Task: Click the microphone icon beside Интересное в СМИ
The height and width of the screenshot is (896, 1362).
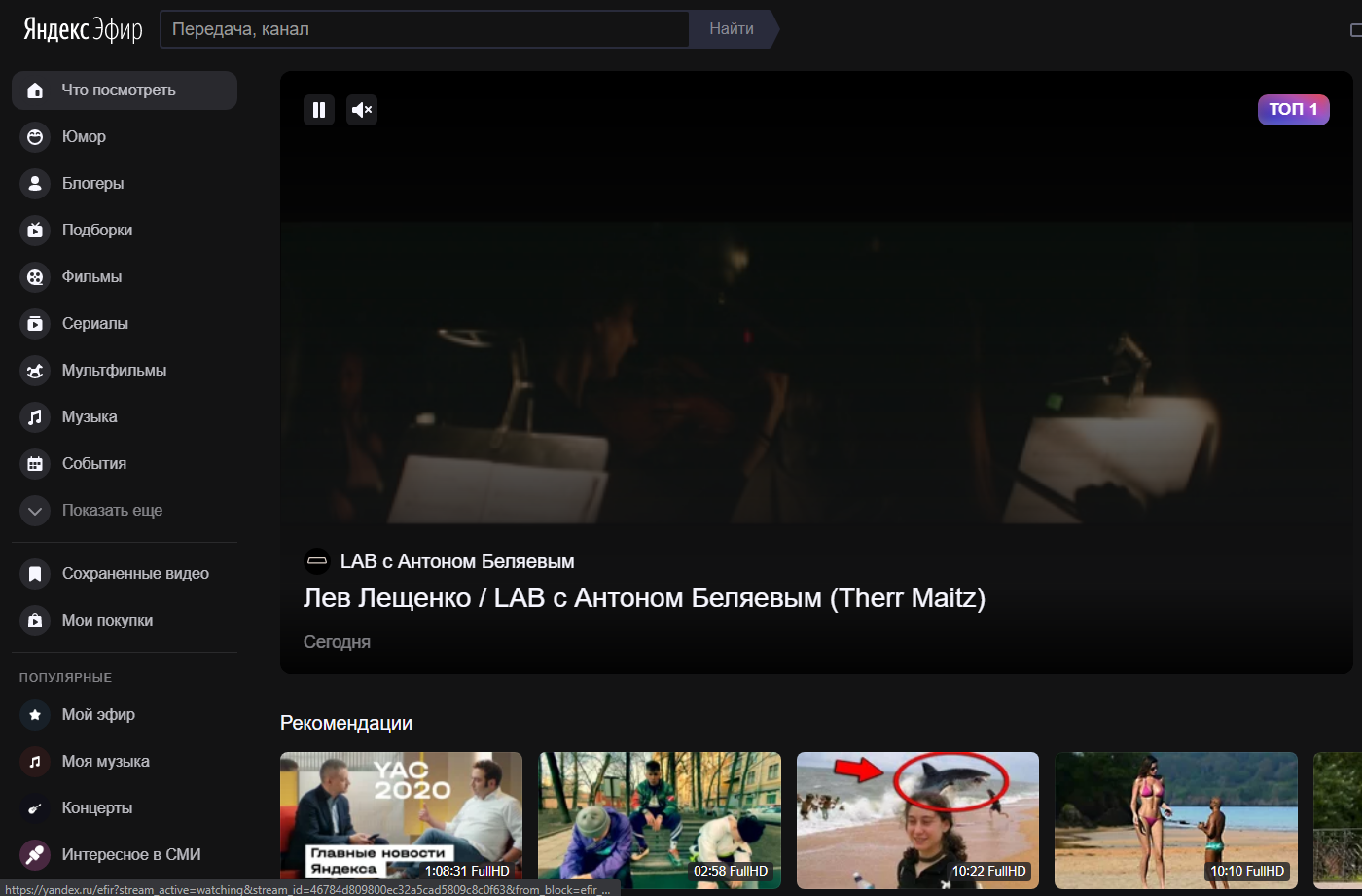Action: (35, 855)
